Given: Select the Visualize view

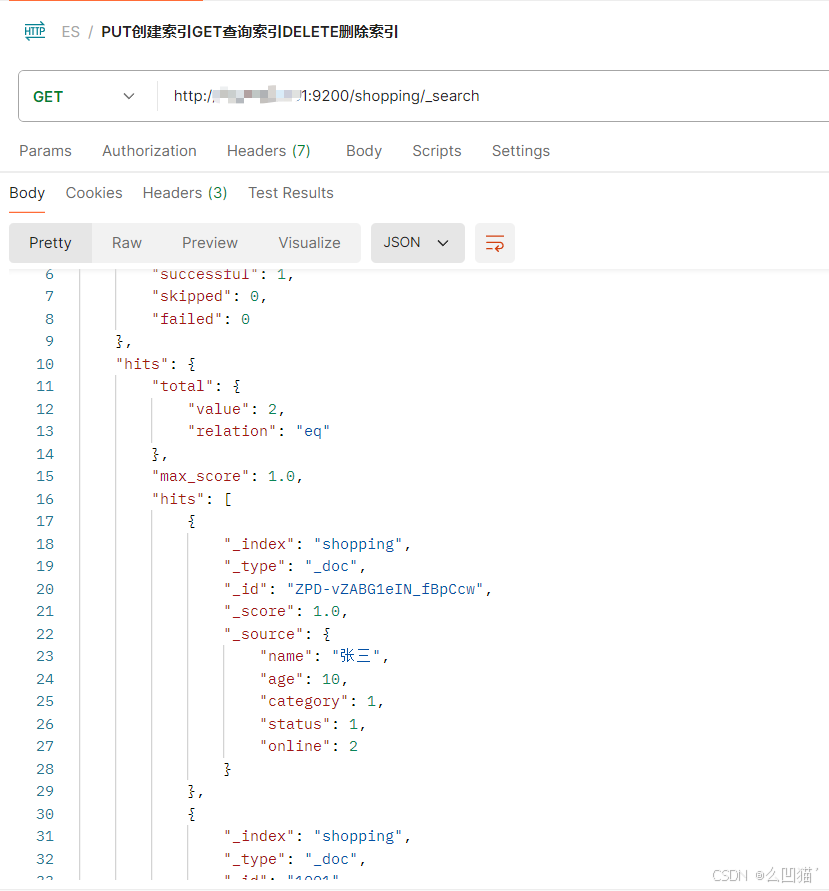Looking at the screenshot, I should (309, 243).
